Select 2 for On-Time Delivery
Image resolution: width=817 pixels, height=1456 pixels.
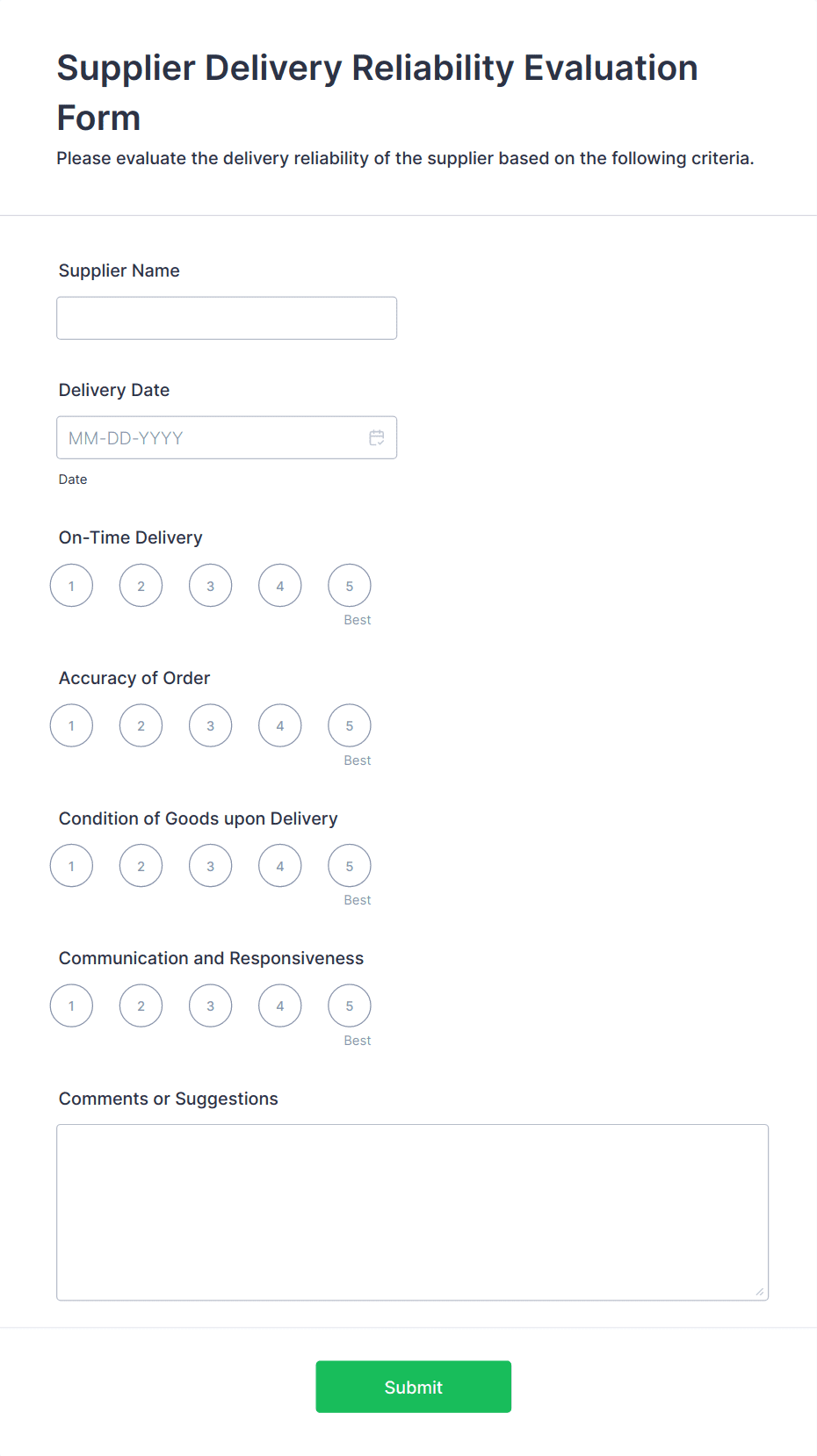click(141, 586)
